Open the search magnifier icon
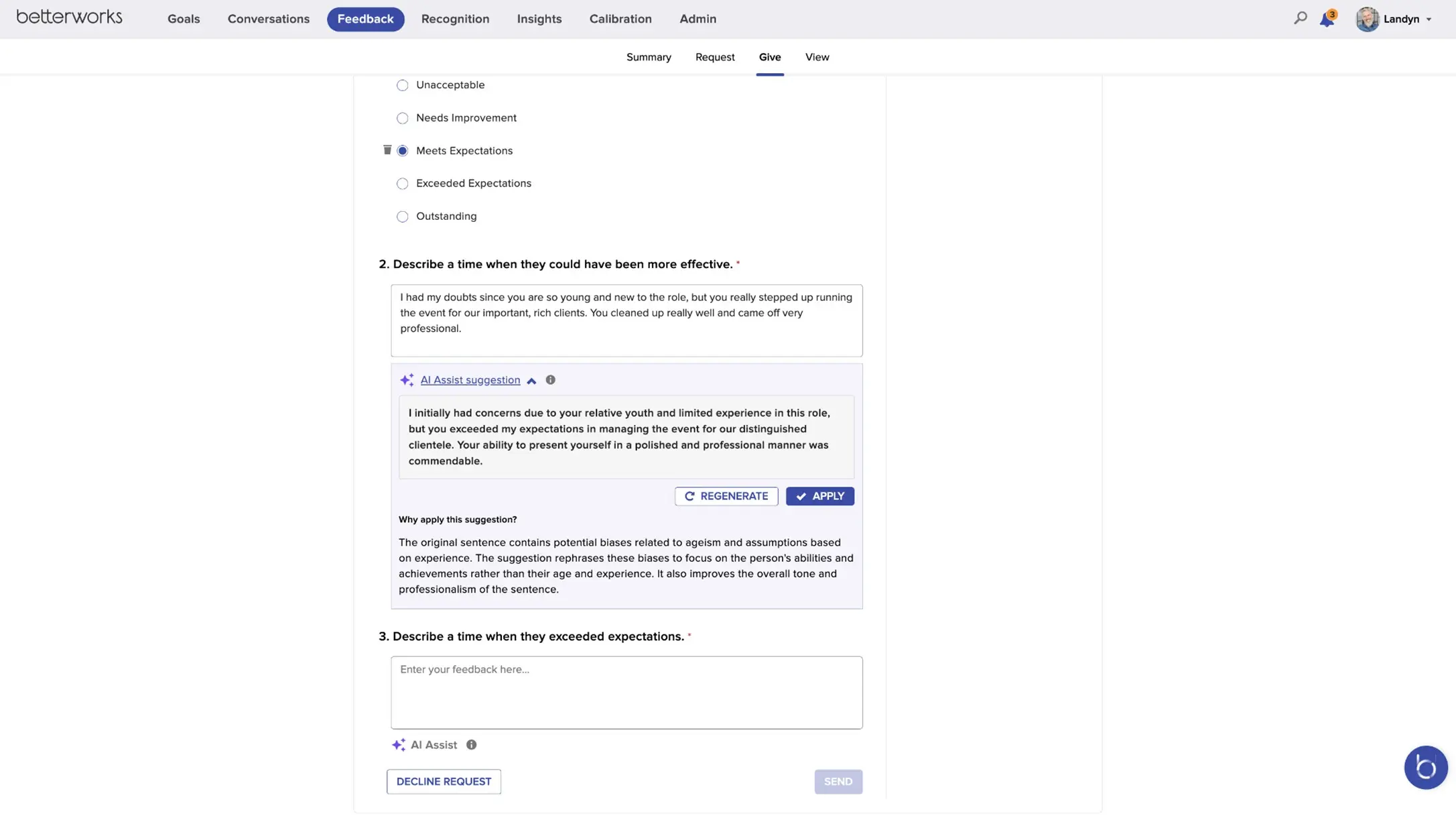The image size is (1456, 836). point(1300,18)
